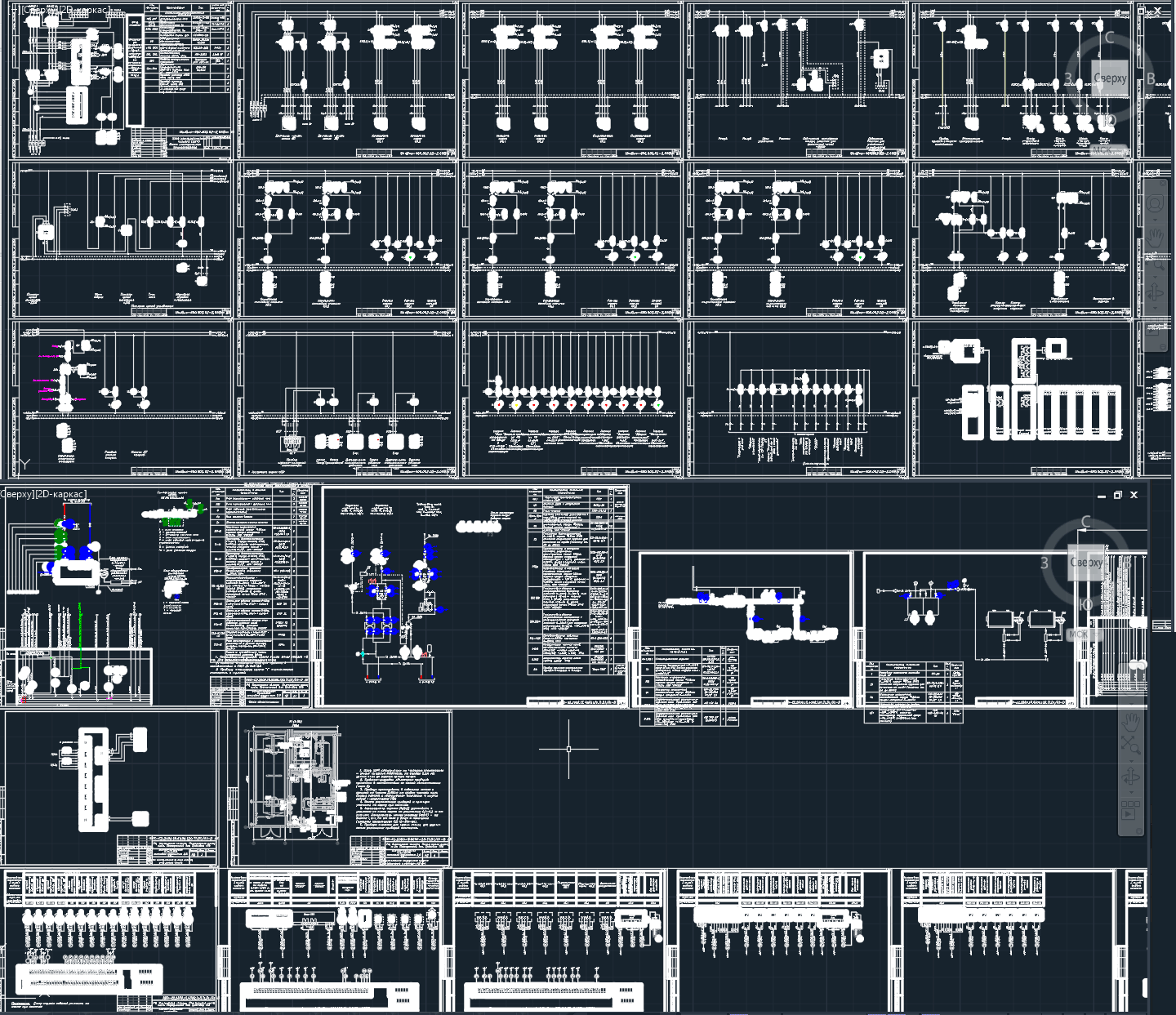Open МСК coordinate dropdown in lower window
The image size is (1176, 1015).
click(x=1084, y=634)
